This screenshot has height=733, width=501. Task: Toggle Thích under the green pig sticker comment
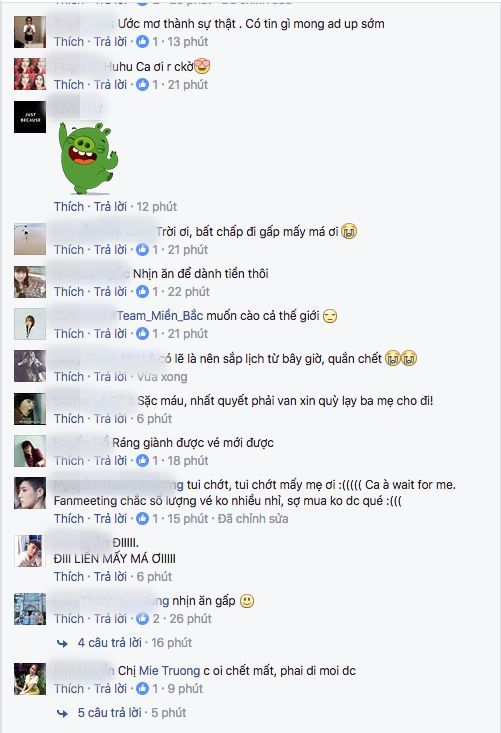tap(69, 207)
